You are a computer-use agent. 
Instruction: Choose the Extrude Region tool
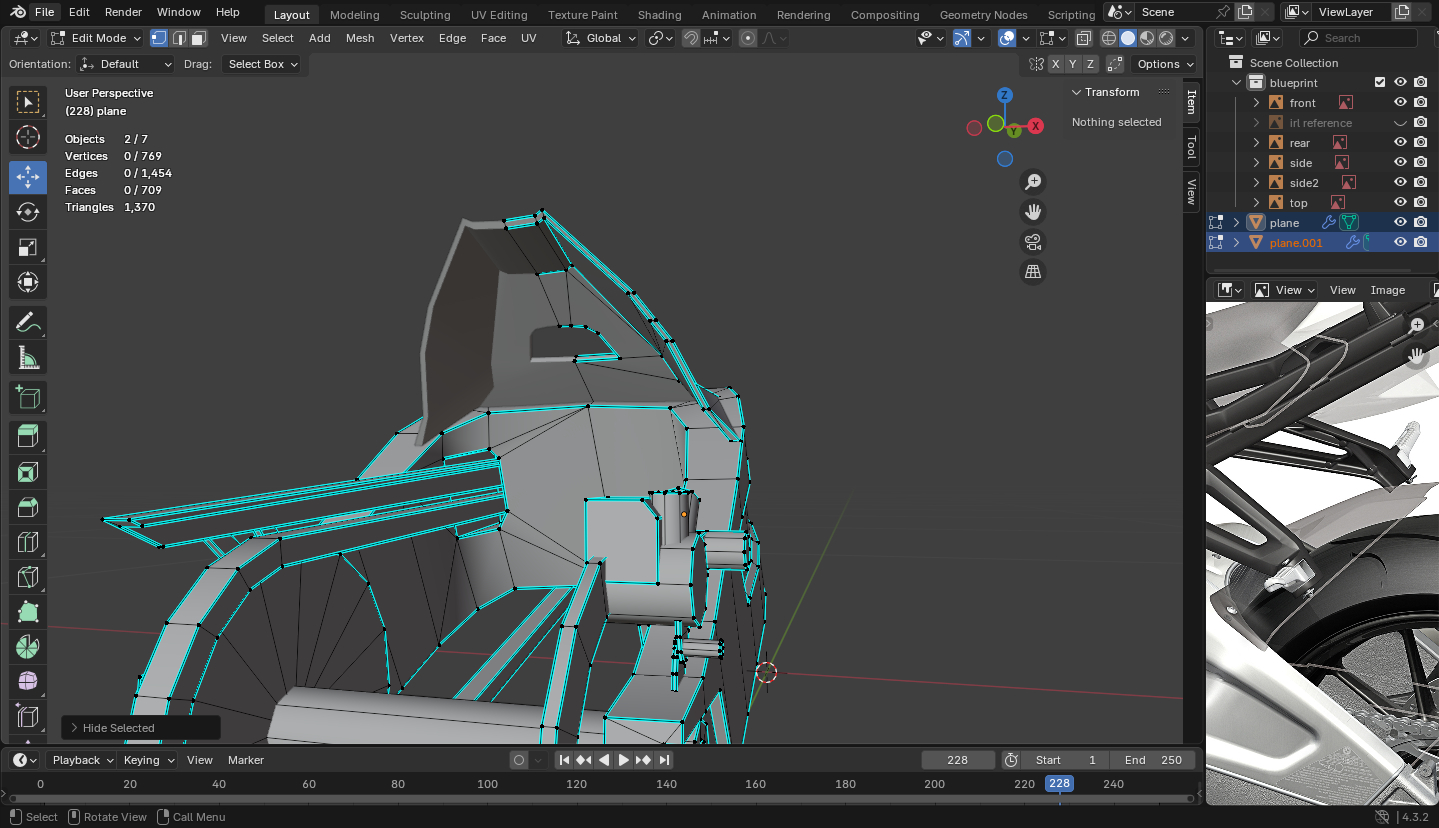pyautogui.click(x=28, y=435)
